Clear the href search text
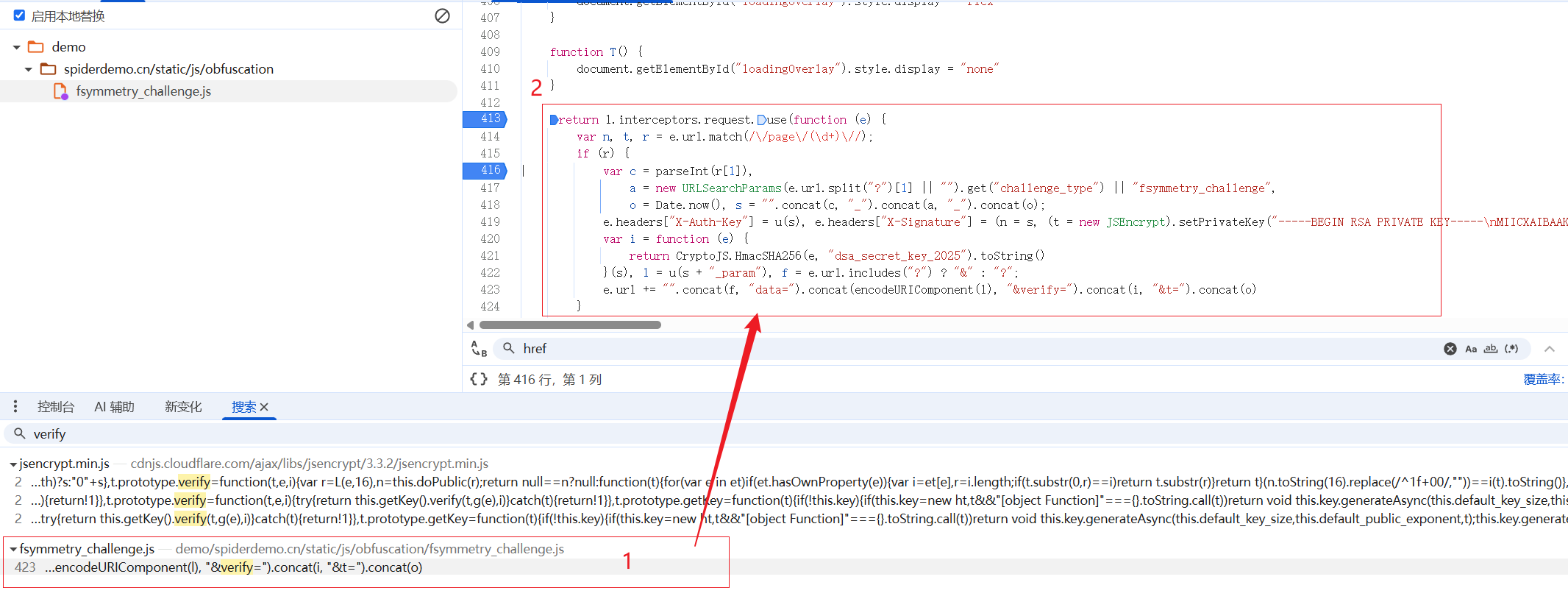Screen dimensions: 1568x599 [1450, 349]
